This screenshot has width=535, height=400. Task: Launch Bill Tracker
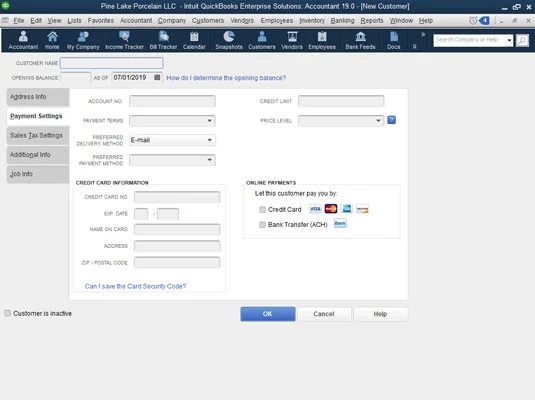163,40
